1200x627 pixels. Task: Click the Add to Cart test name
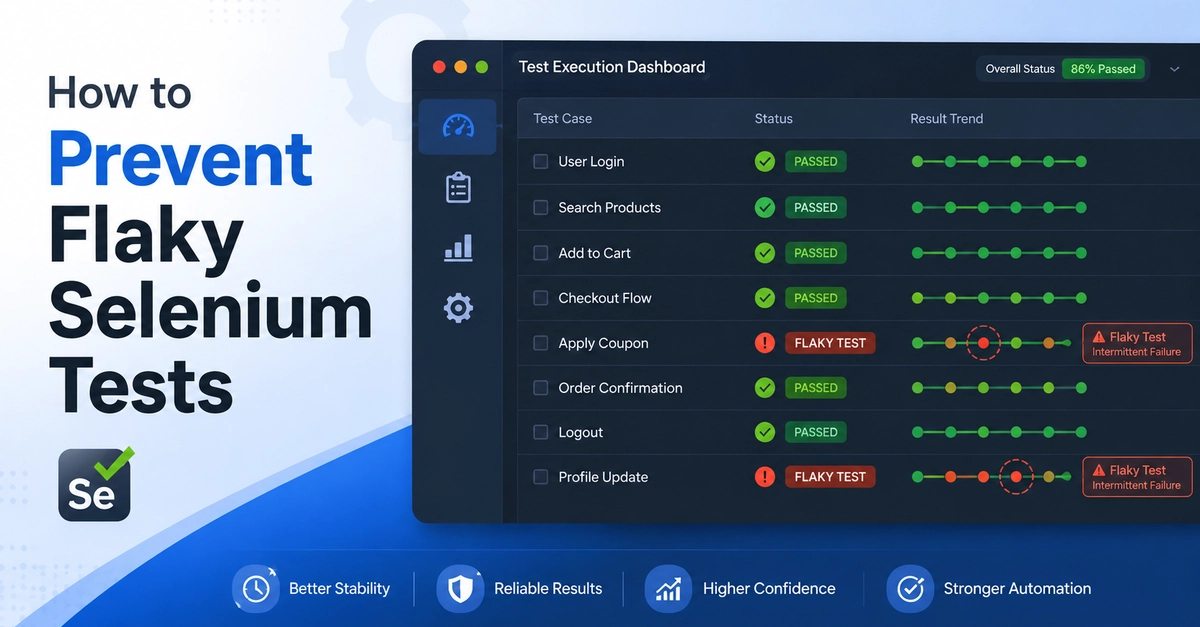(594, 253)
